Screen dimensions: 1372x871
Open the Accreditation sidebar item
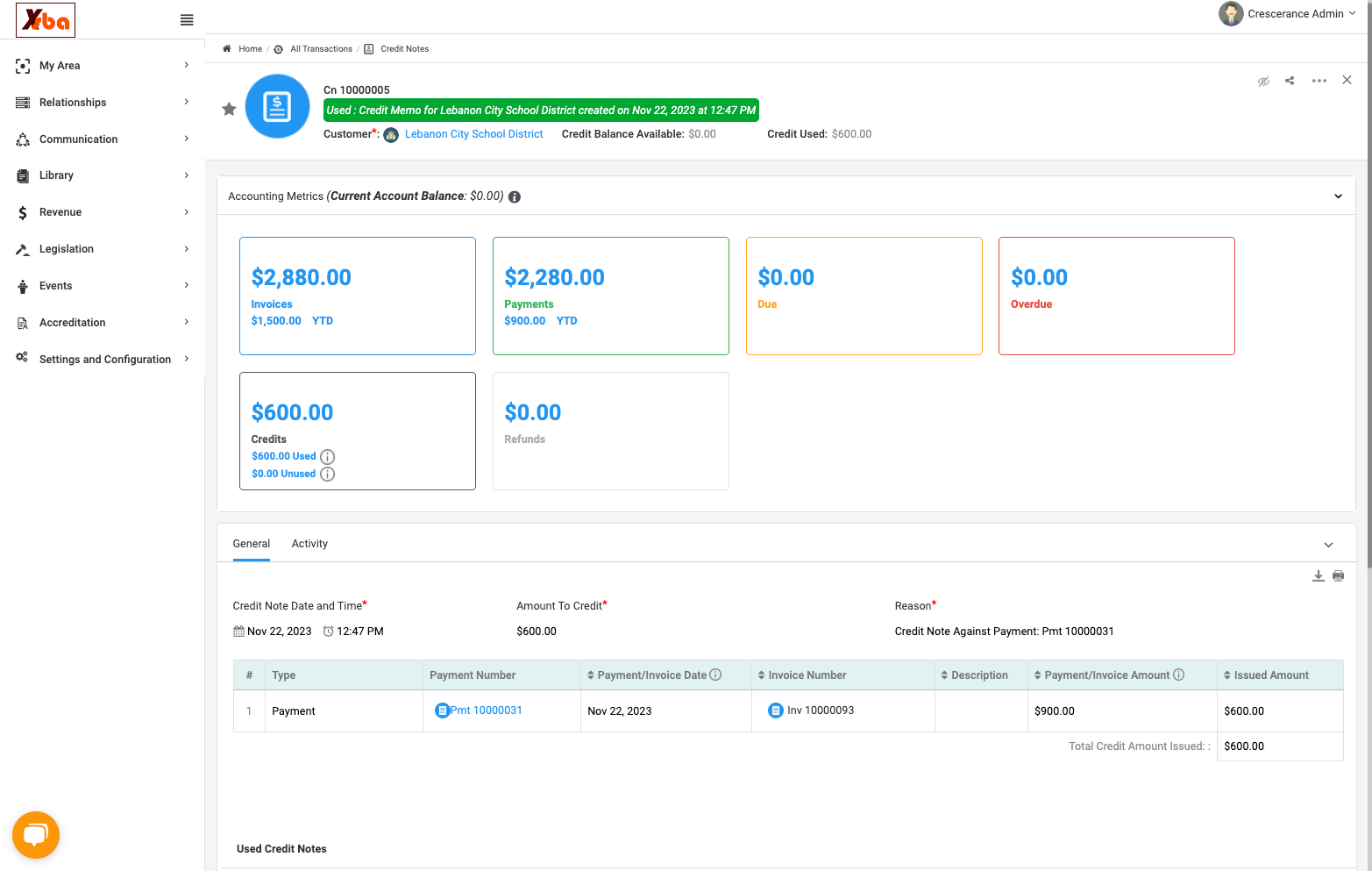click(103, 323)
